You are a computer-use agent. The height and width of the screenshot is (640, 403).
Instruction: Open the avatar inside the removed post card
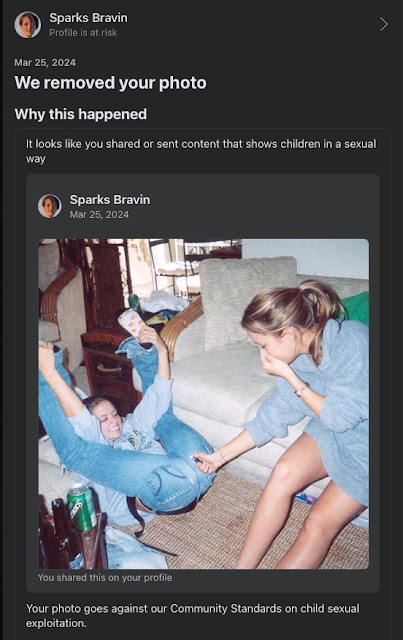point(50,206)
